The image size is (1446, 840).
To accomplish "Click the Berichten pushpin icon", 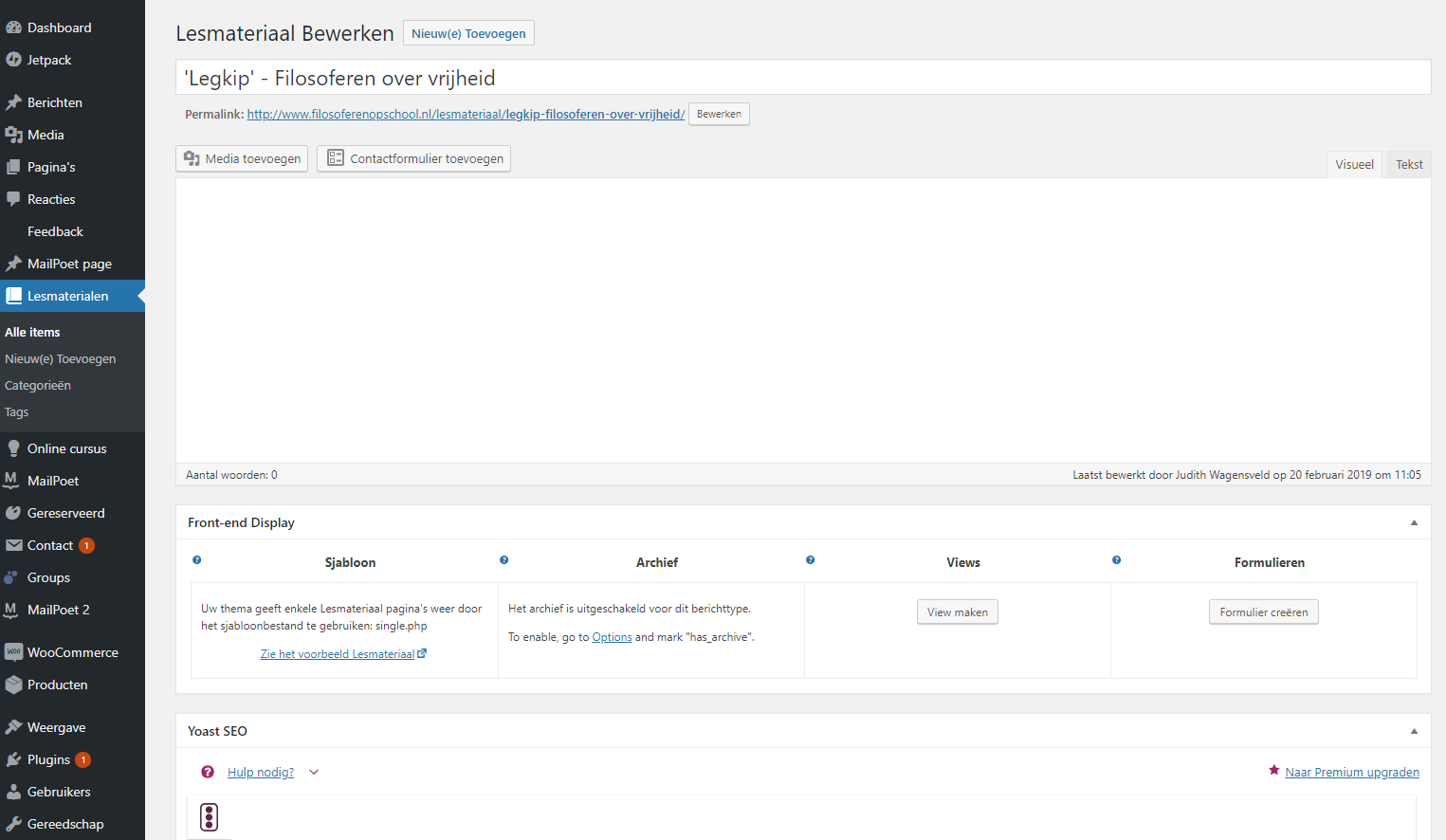I will pos(14,101).
